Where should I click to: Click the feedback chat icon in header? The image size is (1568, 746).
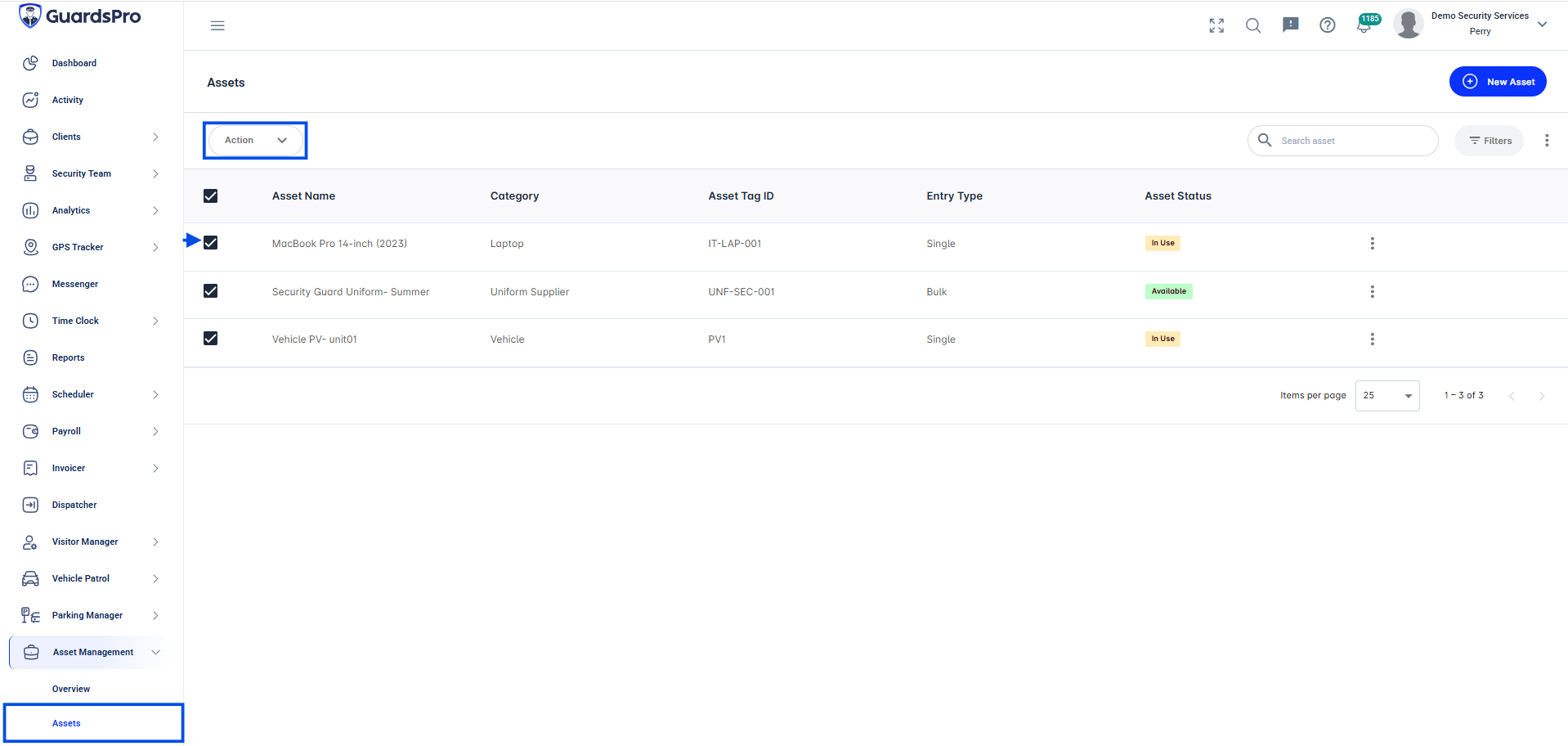coord(1291,25)
